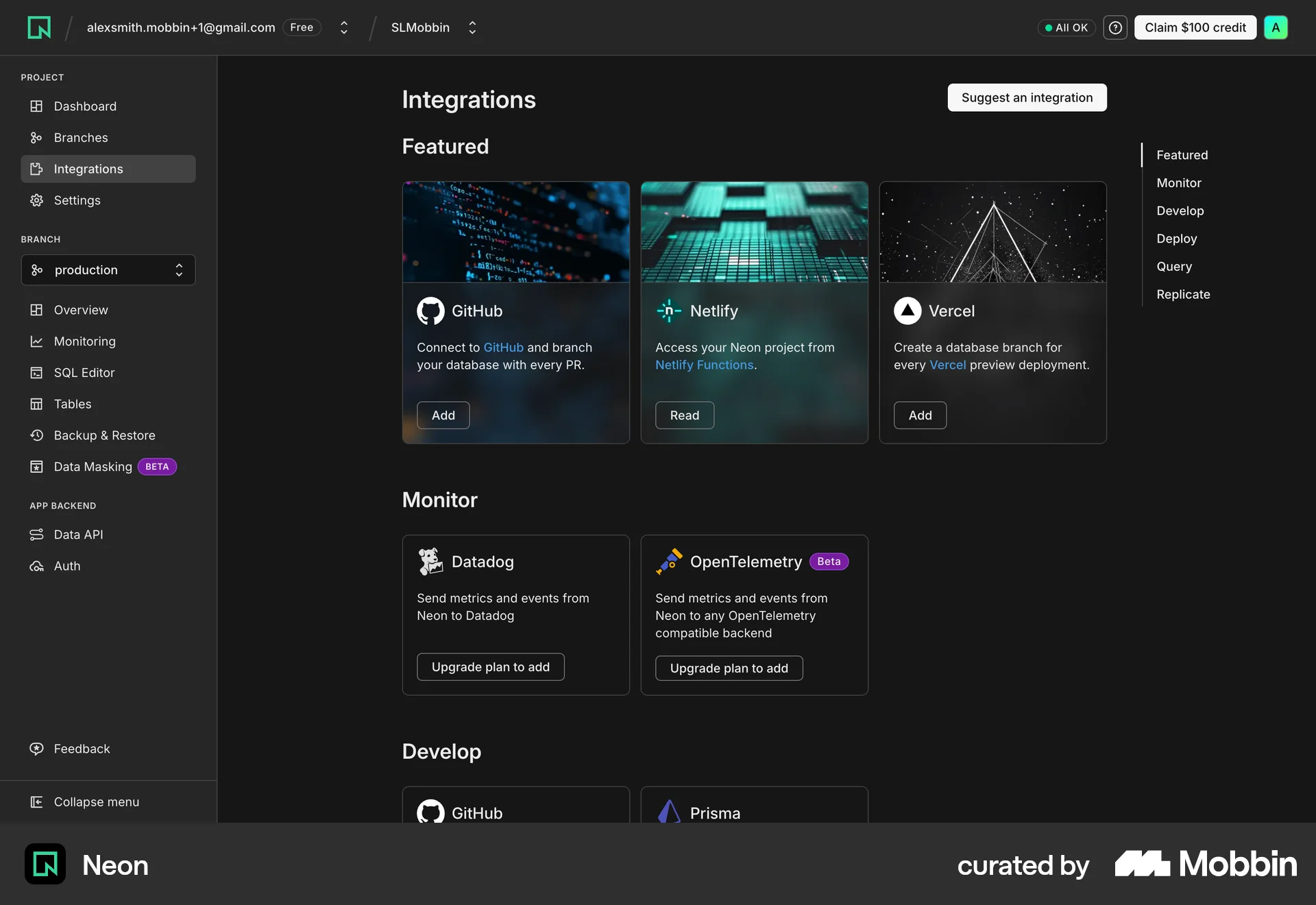The image size is (1316, 905).
Task: Follow the GitHub link in card description
Action: [x=503, y=348]
